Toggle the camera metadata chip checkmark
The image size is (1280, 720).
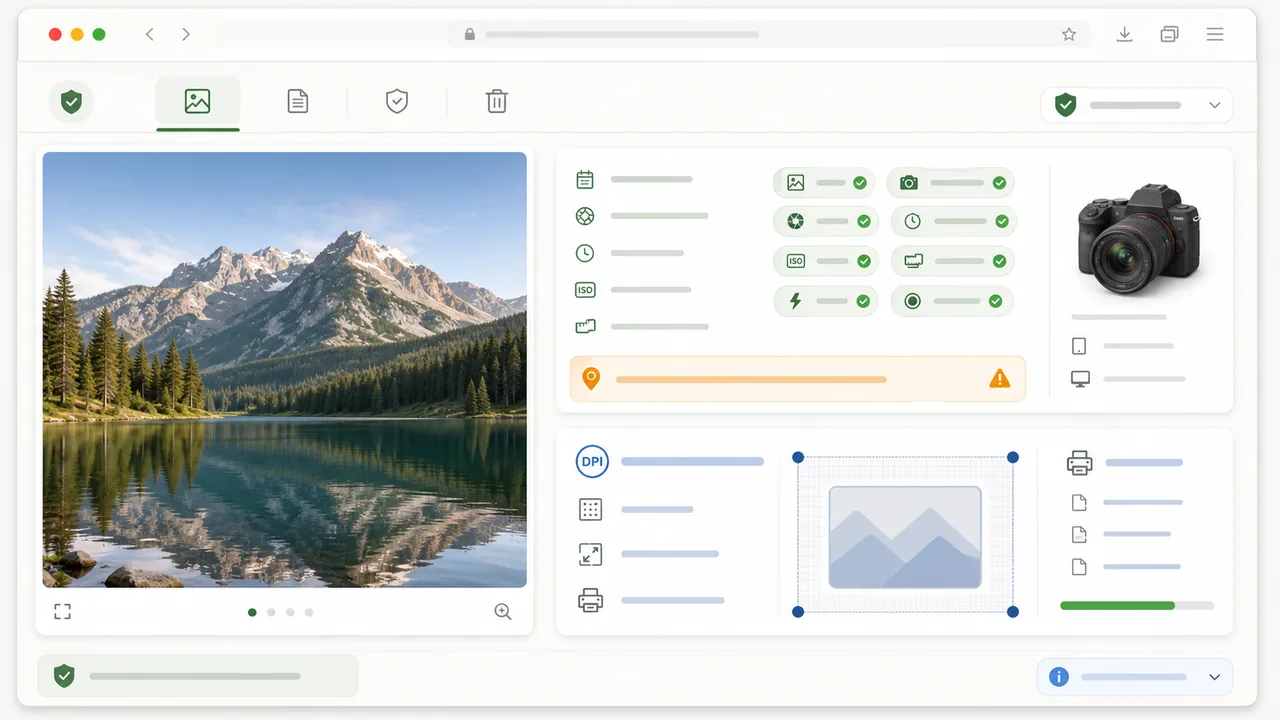[x=999, y=183]
